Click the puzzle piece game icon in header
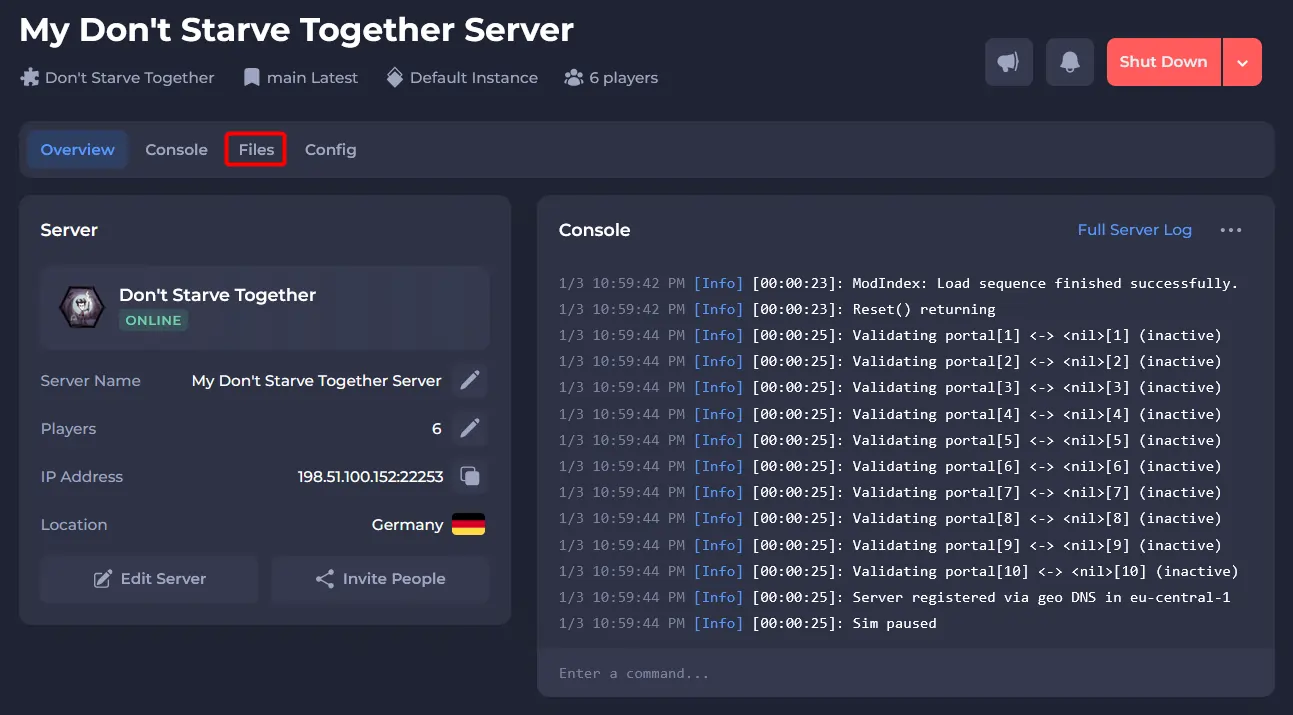The height and width of the screenshot is (715, 1293). coord(30,77)
